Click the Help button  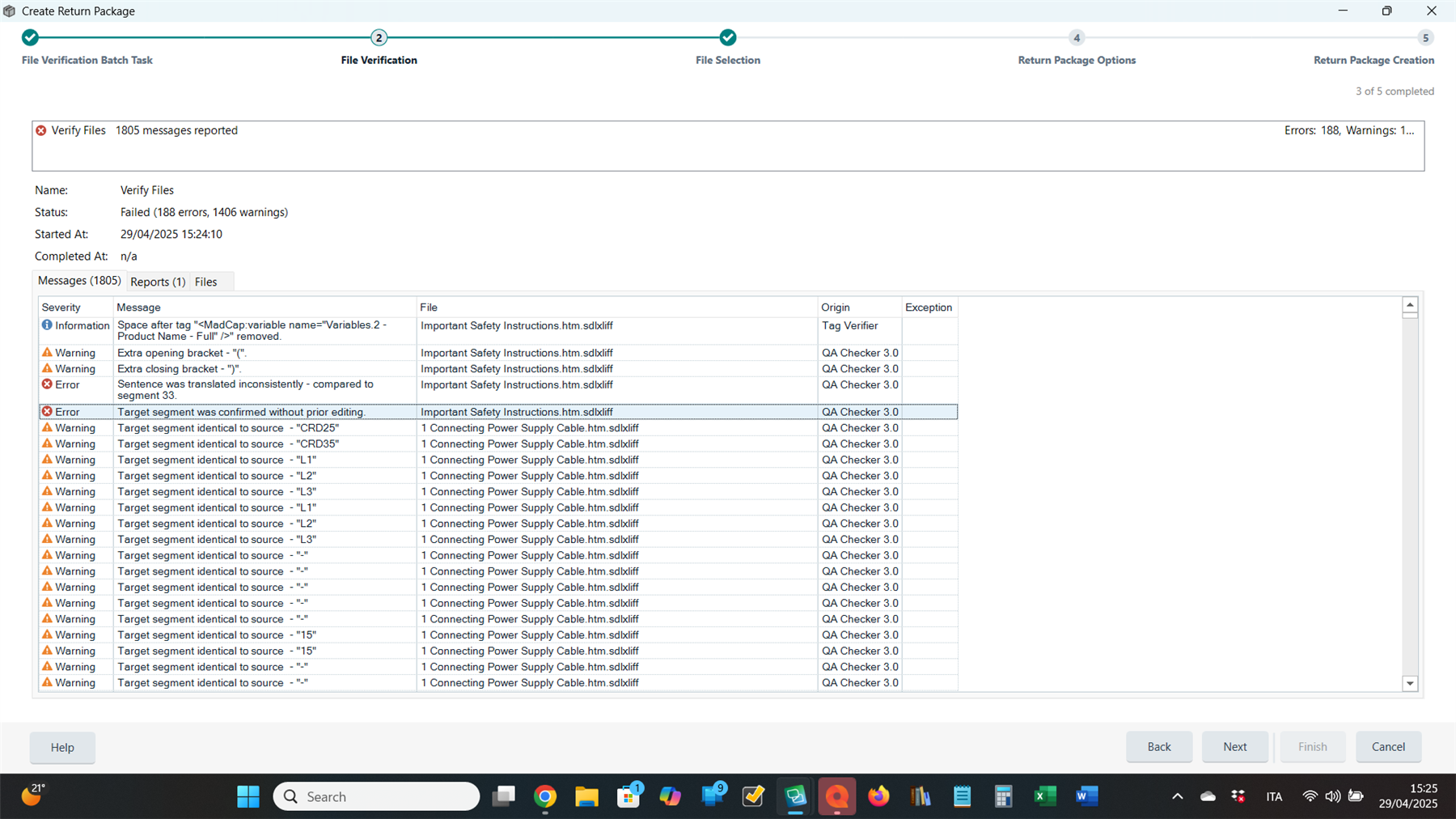point(62,747)
